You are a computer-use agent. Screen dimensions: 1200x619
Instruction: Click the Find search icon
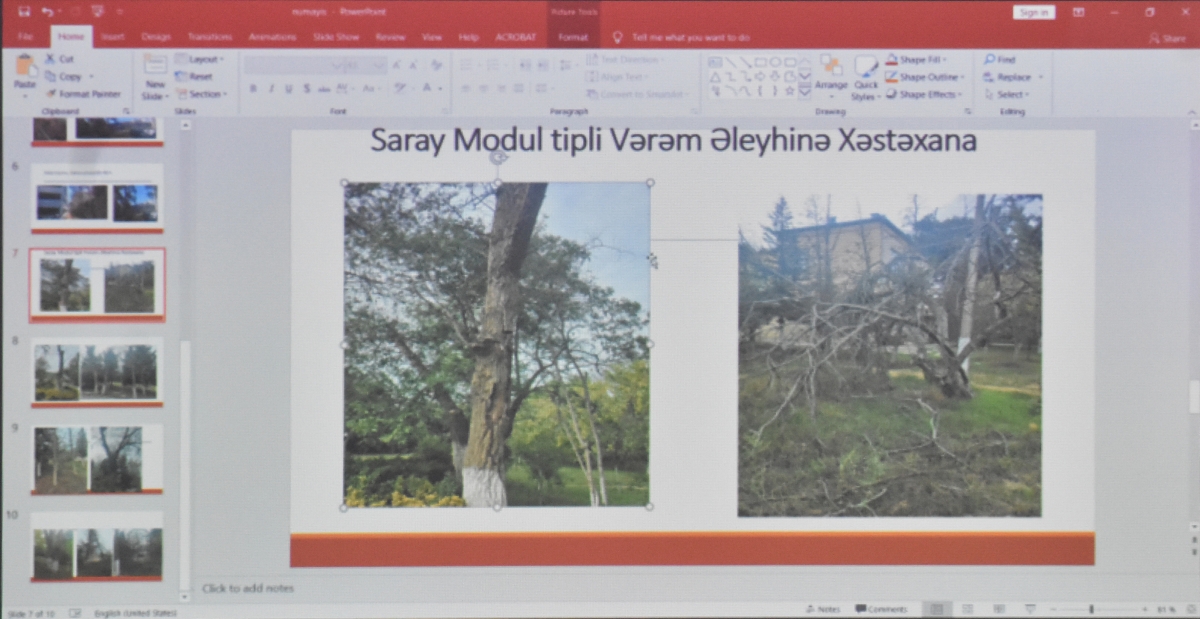990,60
